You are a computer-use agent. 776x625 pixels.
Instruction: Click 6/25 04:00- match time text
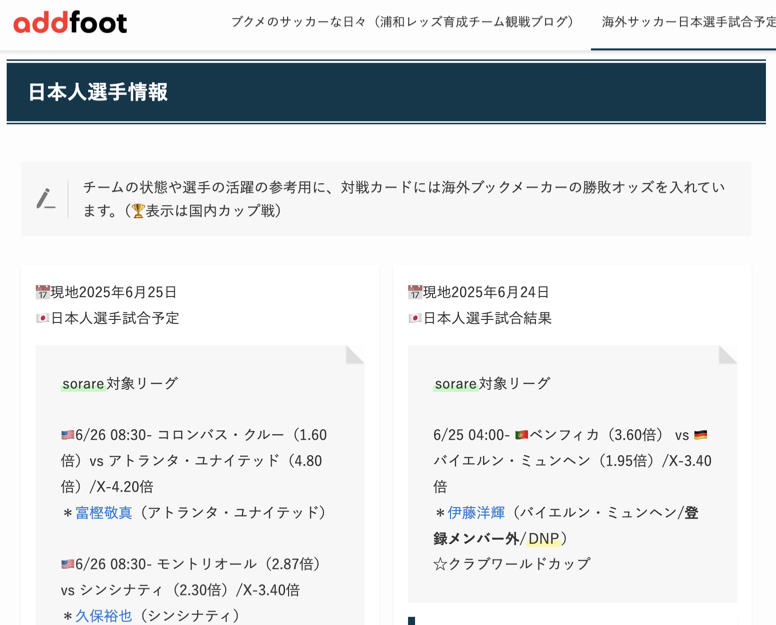472,435
